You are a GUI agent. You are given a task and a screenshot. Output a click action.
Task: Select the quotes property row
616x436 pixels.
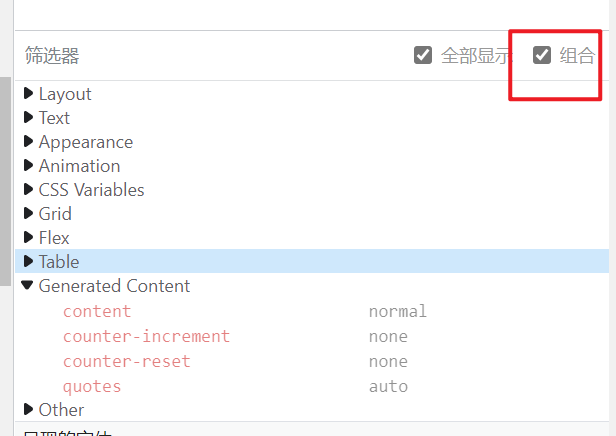click(92, 386)
